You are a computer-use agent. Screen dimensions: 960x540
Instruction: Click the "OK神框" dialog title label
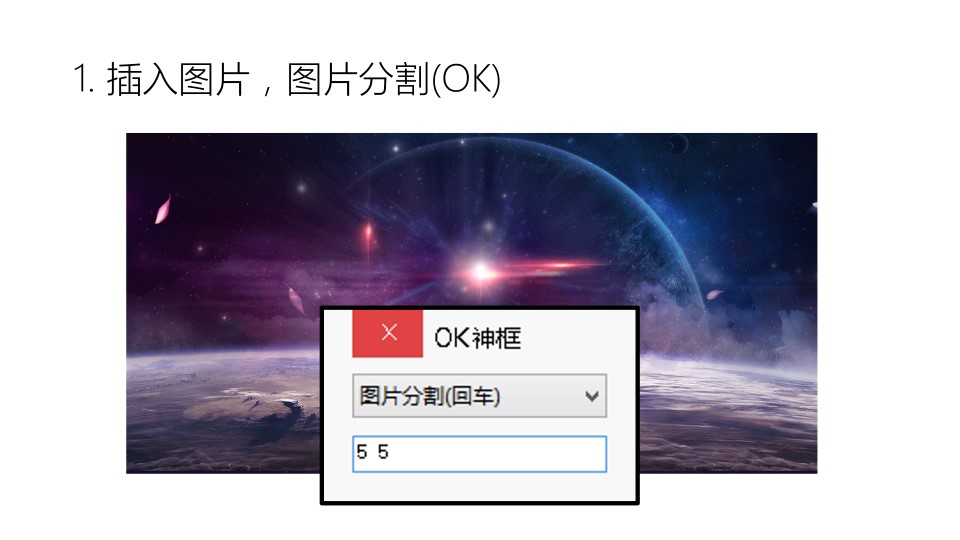tap(478, 338)
